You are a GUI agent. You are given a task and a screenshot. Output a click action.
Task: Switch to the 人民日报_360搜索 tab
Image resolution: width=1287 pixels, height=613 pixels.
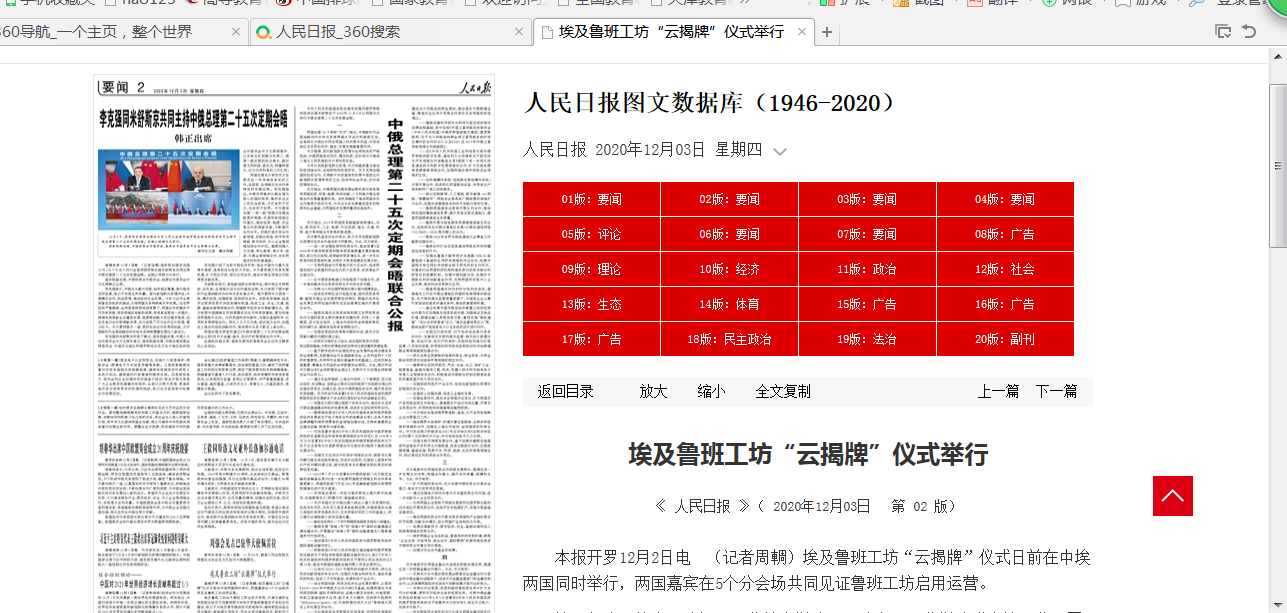click(x=385, y=32)
